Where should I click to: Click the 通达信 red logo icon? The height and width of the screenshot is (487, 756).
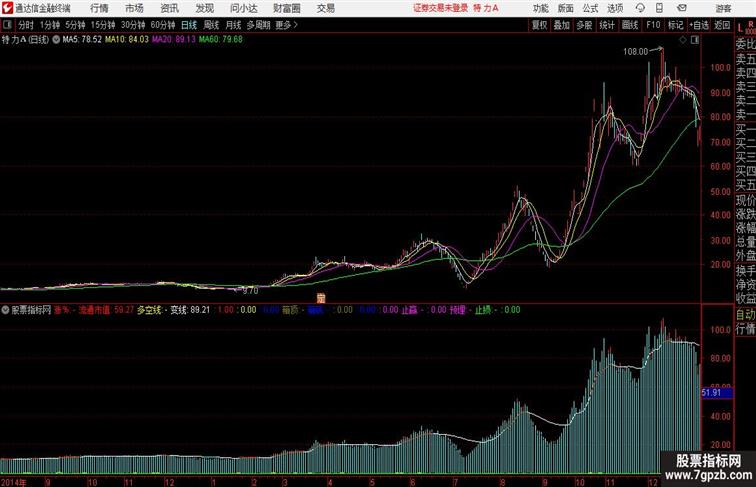coord(7,8)
